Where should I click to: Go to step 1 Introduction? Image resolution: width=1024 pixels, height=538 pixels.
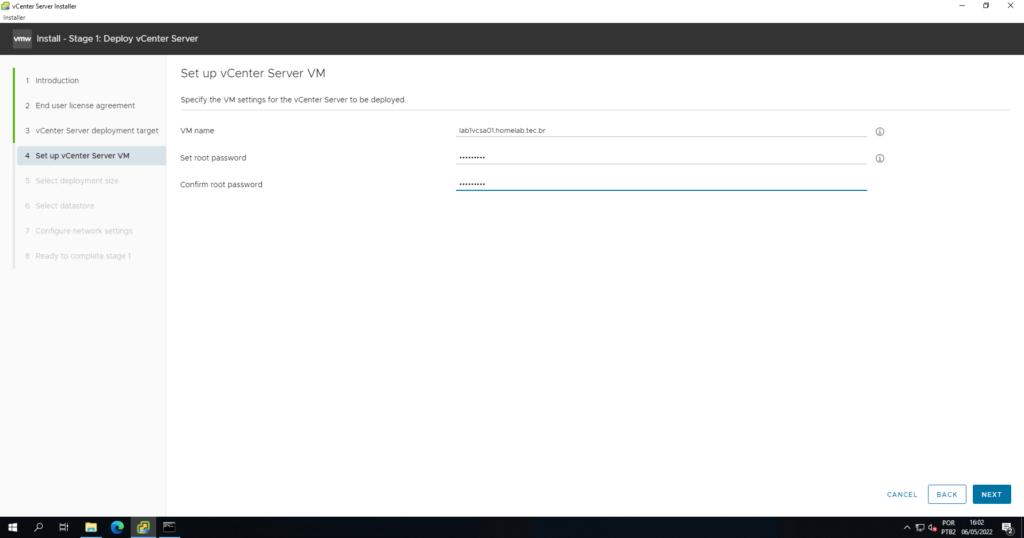click(57, 80)
